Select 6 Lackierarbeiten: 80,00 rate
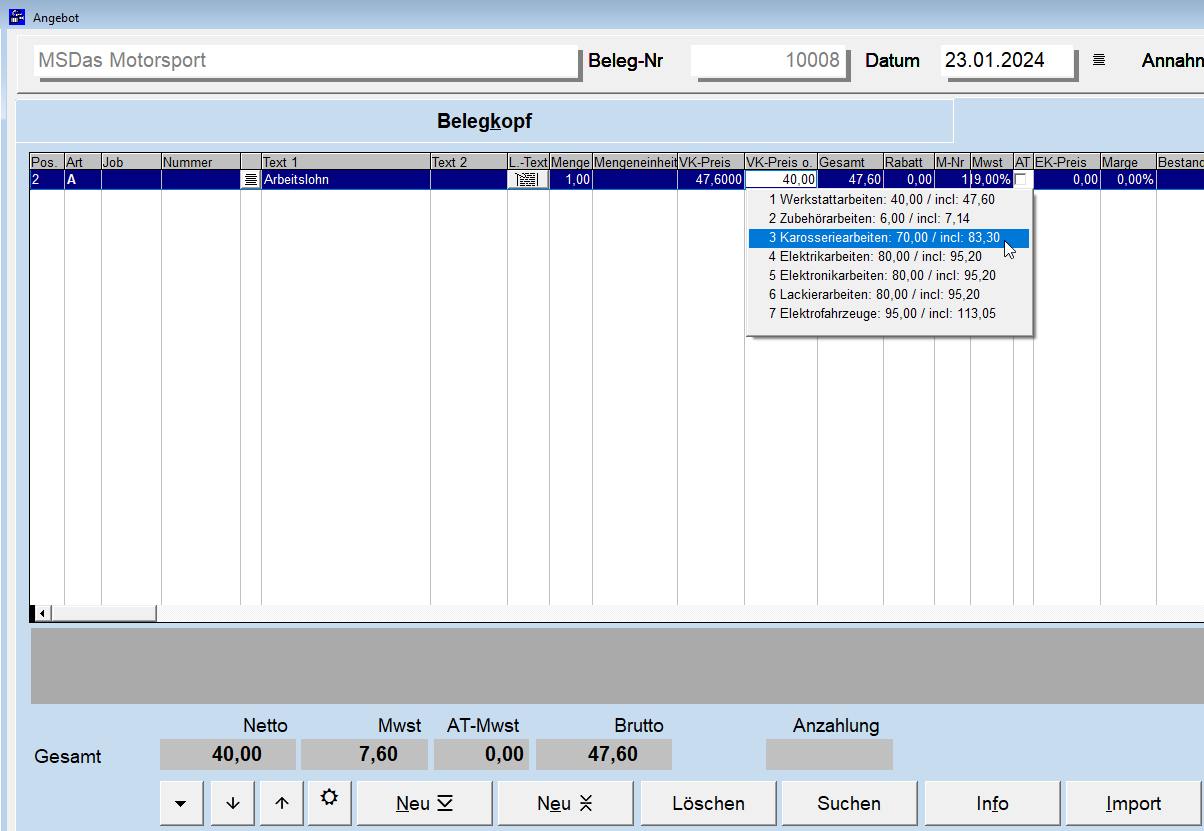 (889, 295)
